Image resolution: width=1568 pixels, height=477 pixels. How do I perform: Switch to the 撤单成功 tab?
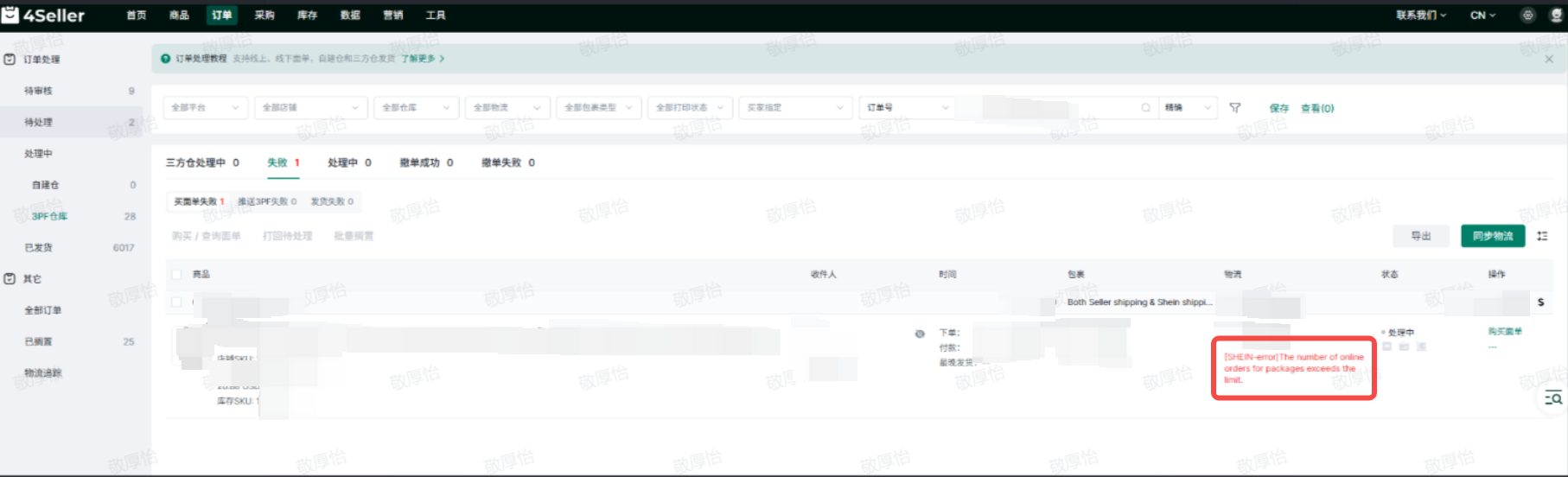pyautogui.click(x=426, y=162)
